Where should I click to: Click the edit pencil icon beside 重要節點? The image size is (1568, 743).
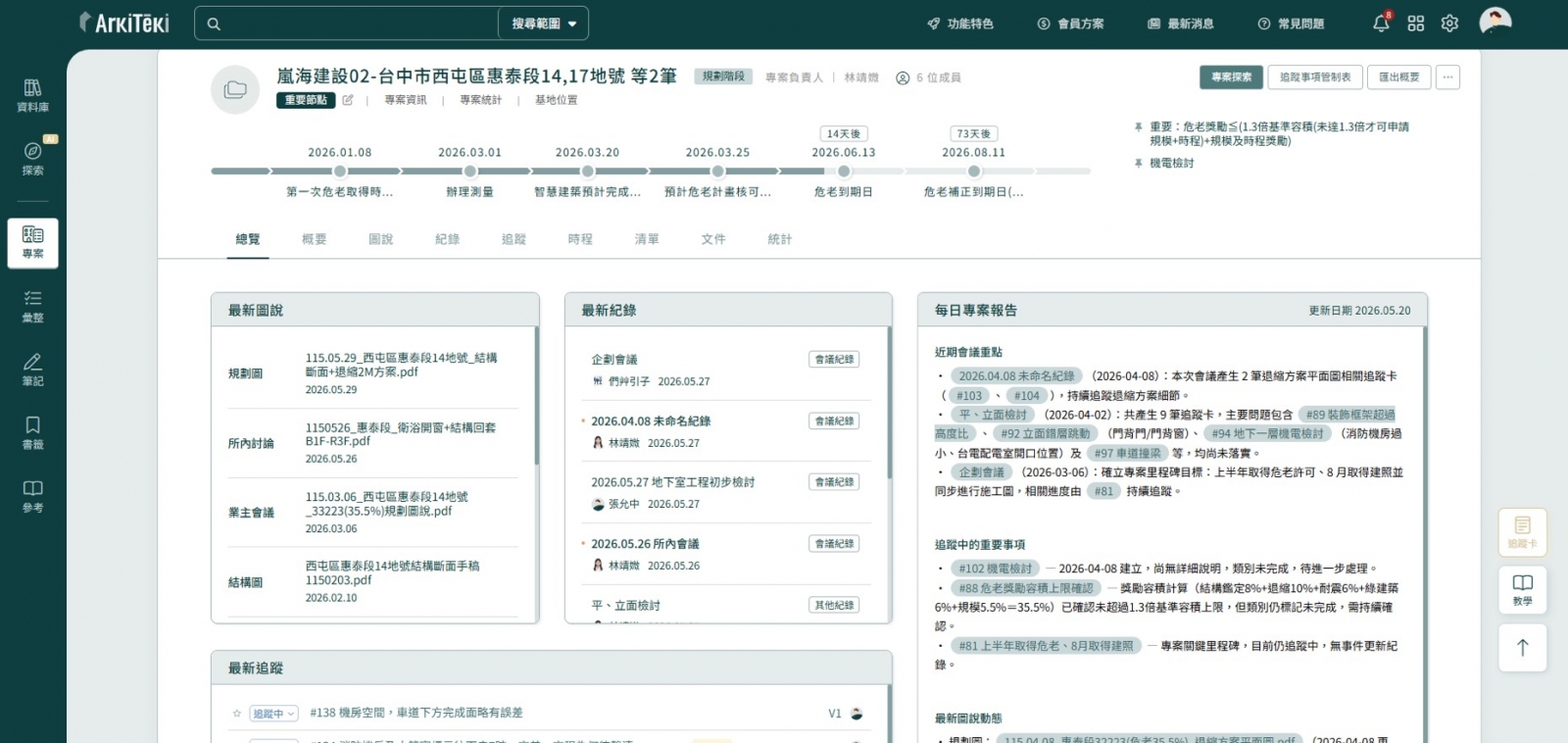(347, 100)
